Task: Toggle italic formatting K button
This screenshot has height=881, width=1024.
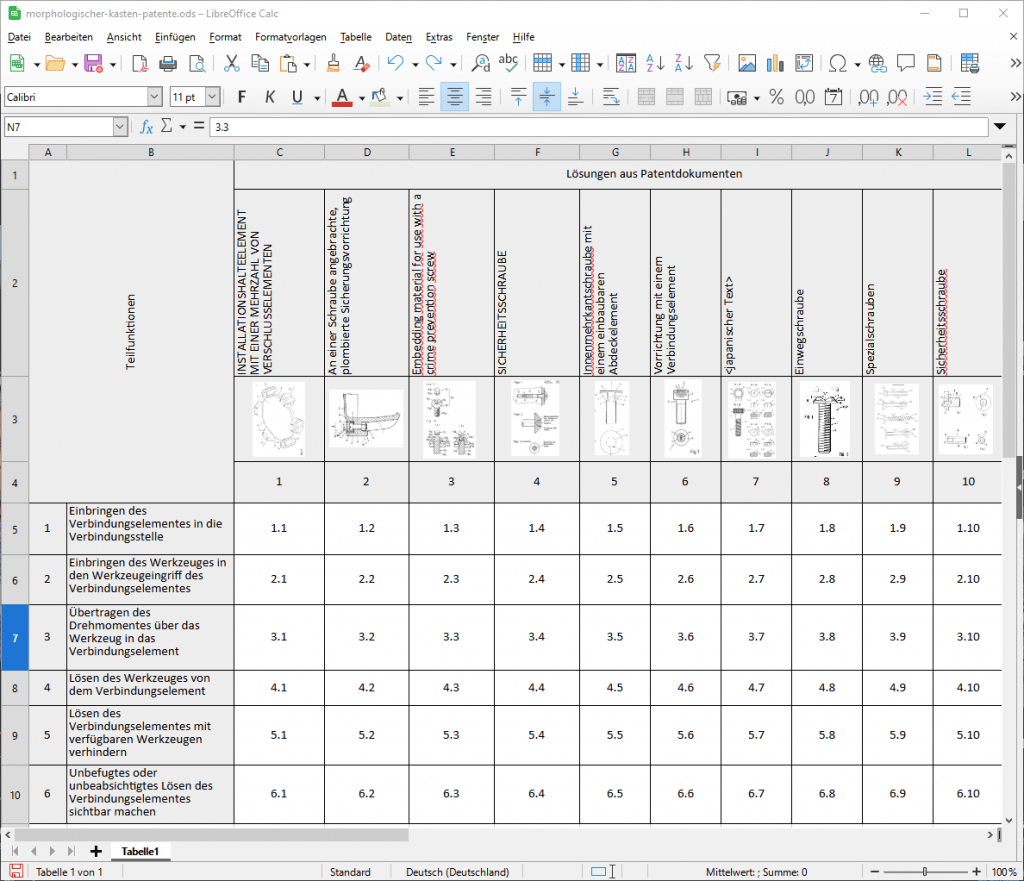Action: tap(269, 97)
